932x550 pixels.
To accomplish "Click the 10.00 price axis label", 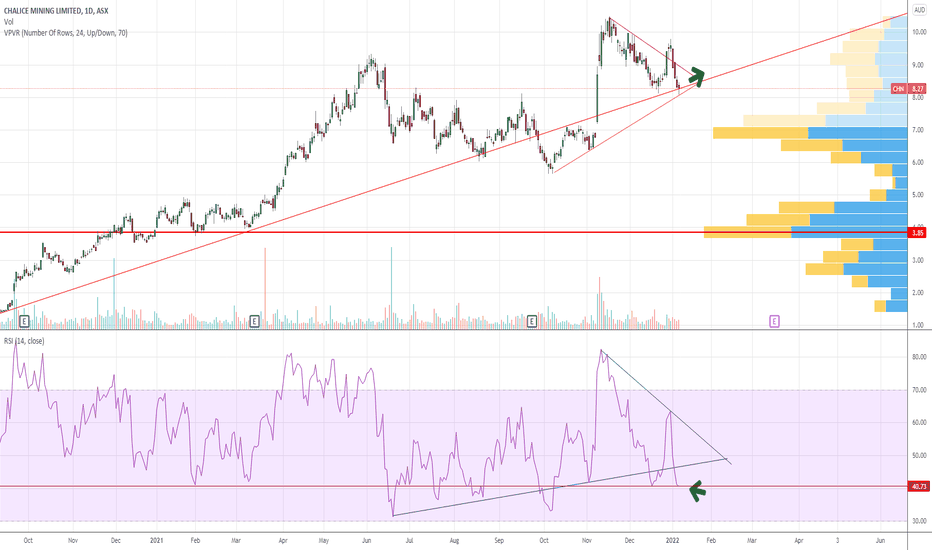I will pyautogui.click(x=919, y=32).
